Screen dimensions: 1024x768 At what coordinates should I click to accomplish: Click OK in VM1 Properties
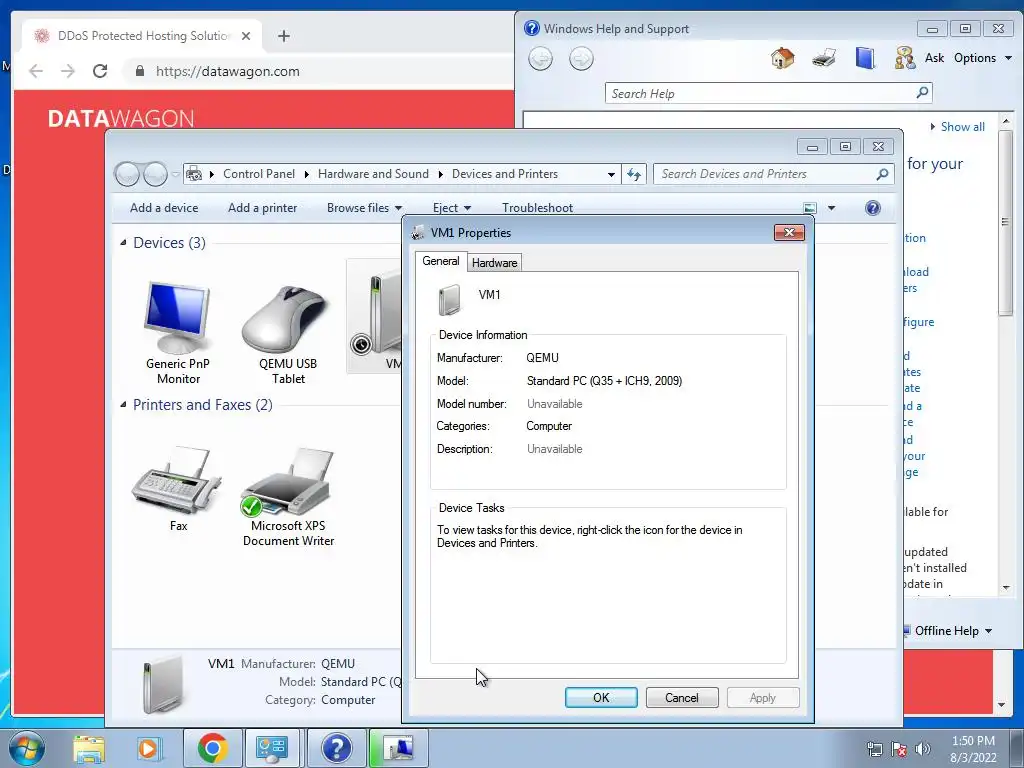[x=601, y=697]
